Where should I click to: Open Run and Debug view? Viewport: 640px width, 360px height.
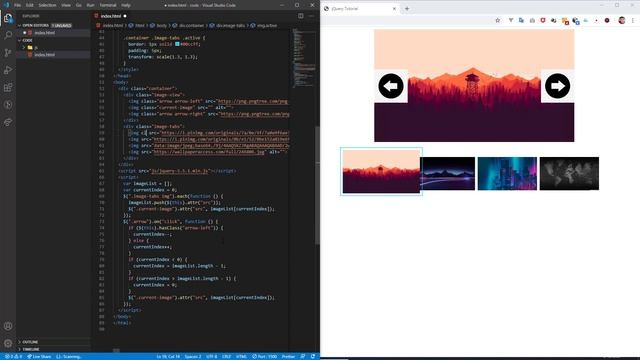click(x=8, y=70)
